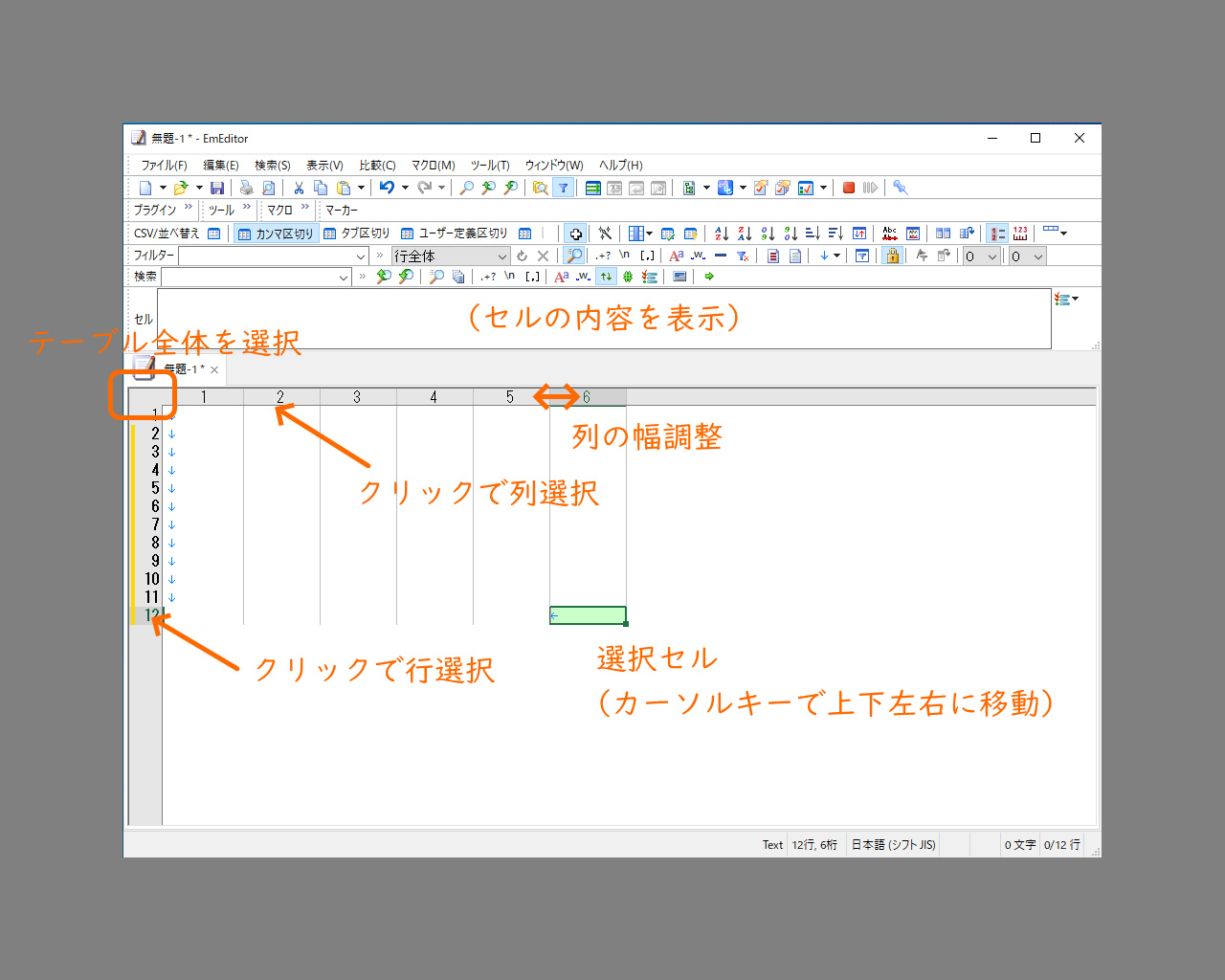Activate the ユーザー定義区切り mode icon
Screen dimensions: 1225x980
coord(455,233)
